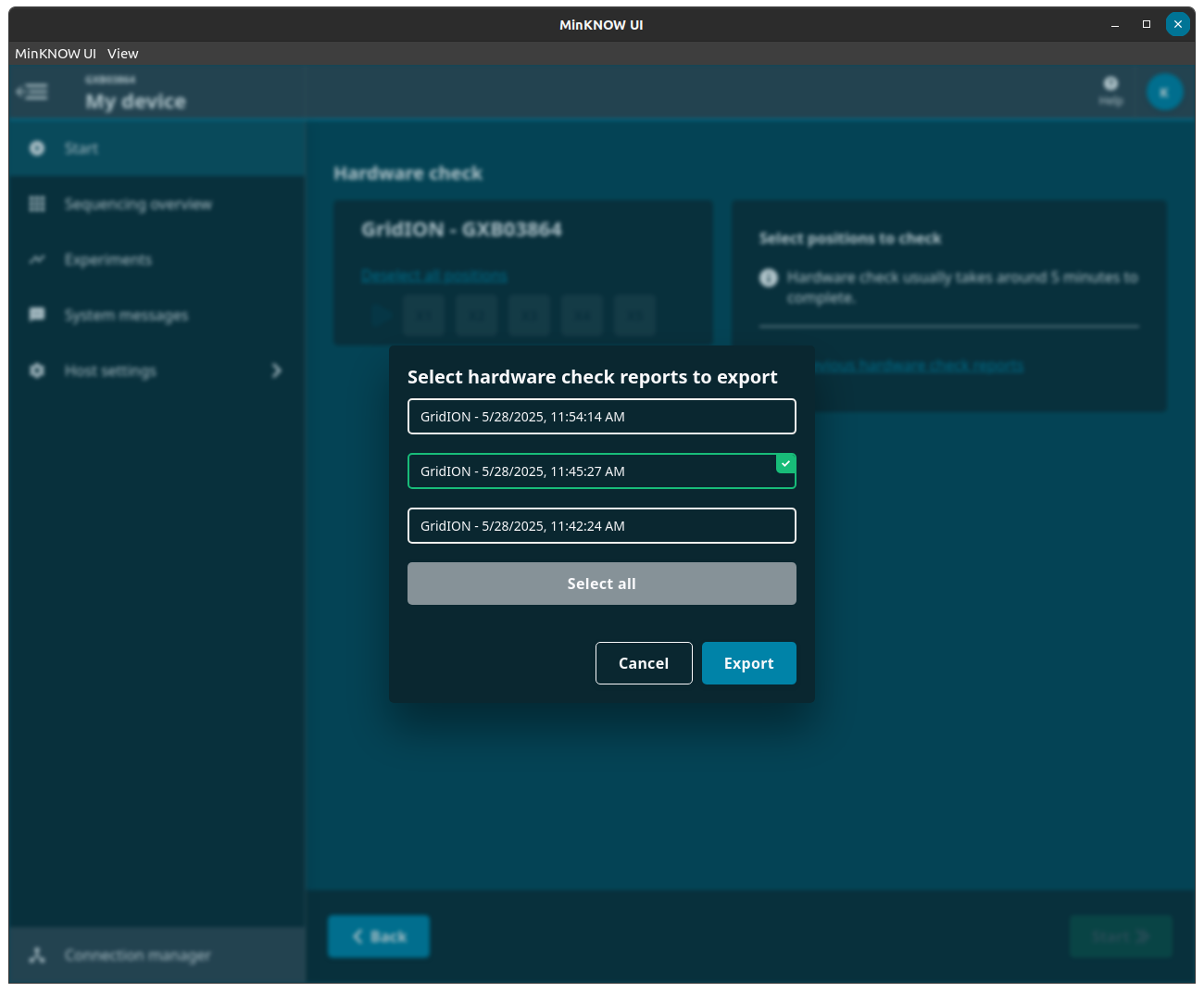Screen dimensions: 1204x992
Task: Open the MinKNOW UI menu
Action: click(x=56, y=54)
